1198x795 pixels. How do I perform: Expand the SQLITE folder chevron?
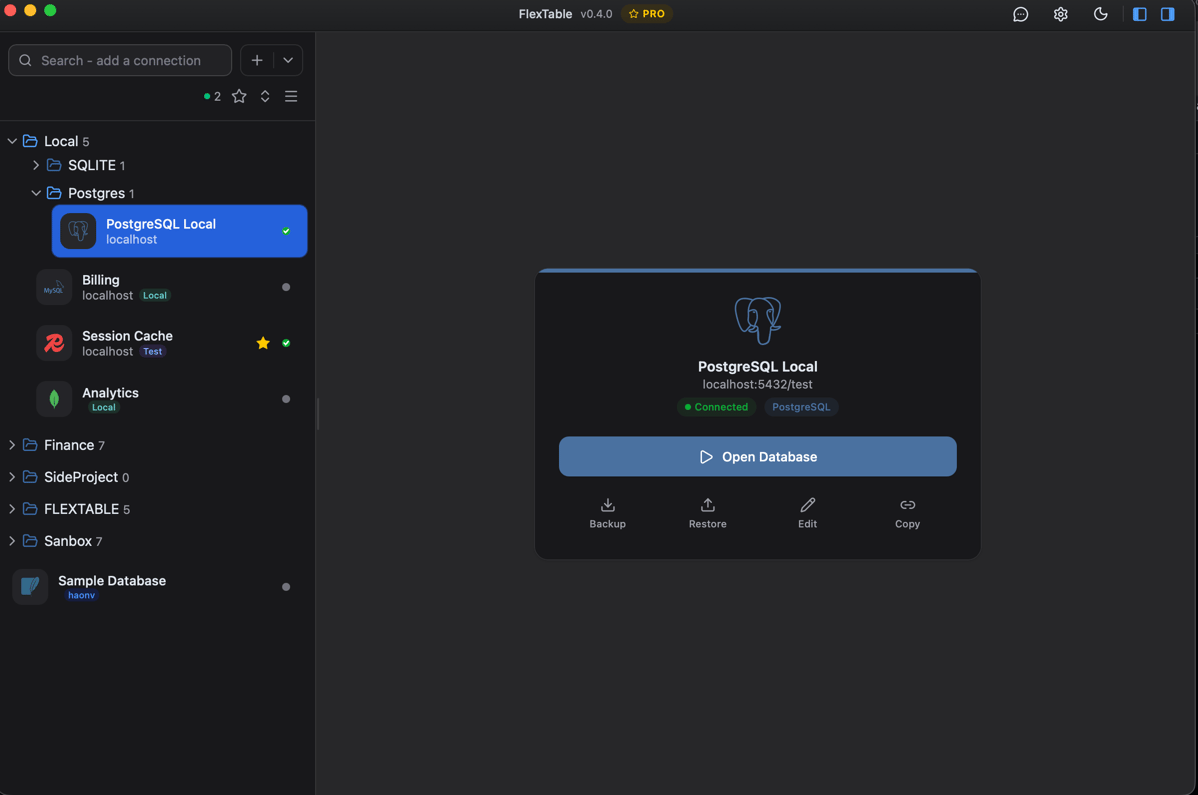(36, 165)
